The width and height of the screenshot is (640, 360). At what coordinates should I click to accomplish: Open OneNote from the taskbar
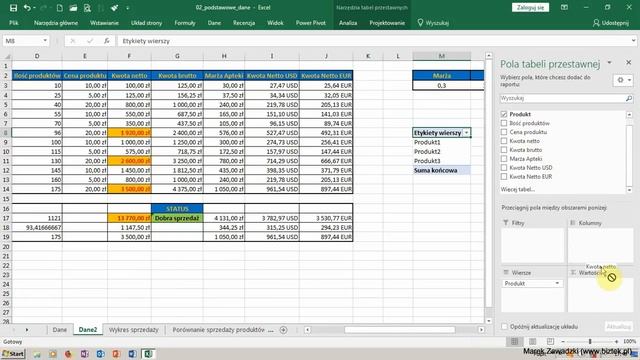pyautogui.click(x=84, y=354)
